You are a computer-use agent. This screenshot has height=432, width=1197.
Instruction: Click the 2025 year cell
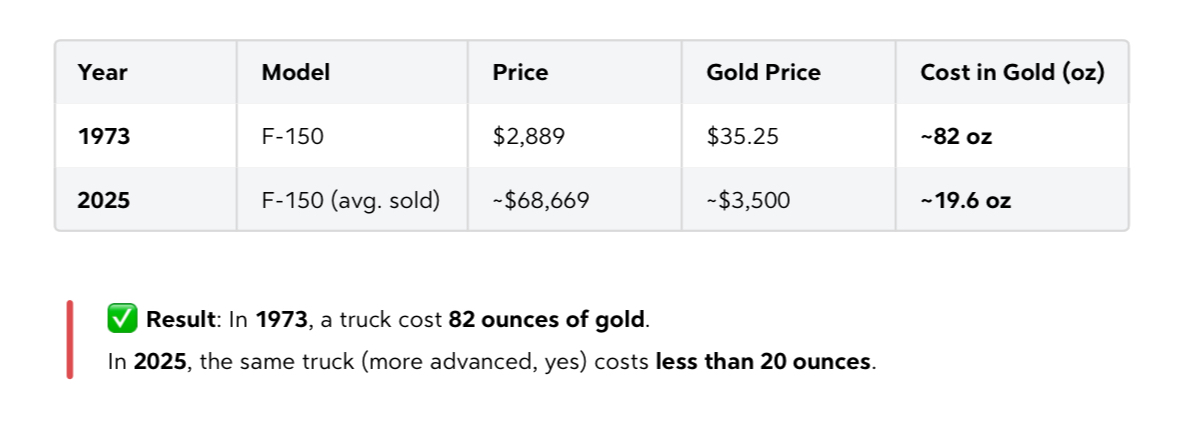pos(104,200)
